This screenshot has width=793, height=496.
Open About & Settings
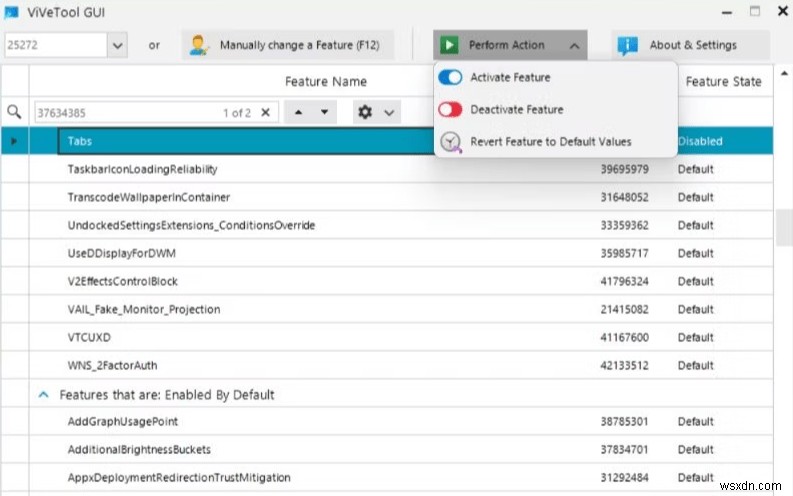pyautogui.click(x=690, y=45)
